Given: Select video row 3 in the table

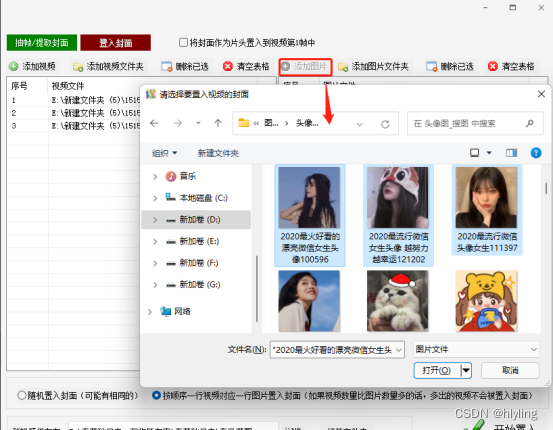Looking at the screenshot, I should pyautogui.click(x=73, y=126).
